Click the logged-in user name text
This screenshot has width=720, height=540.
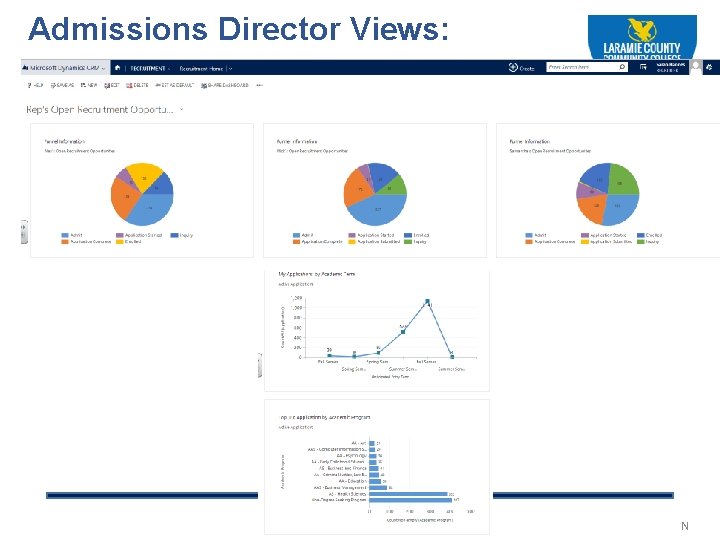point(670,65)
